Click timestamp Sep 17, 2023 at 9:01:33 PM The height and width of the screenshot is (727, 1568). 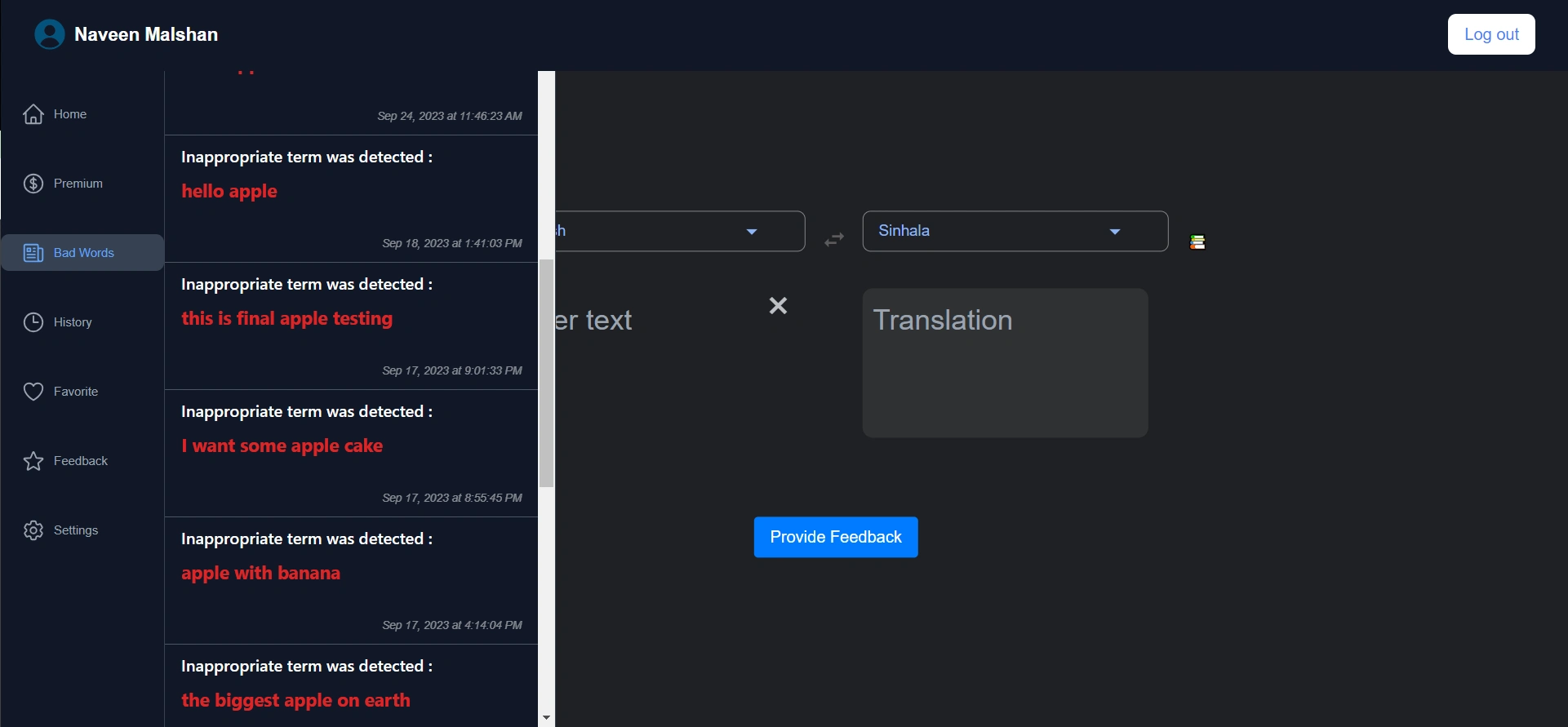click(x=452, y=370)
